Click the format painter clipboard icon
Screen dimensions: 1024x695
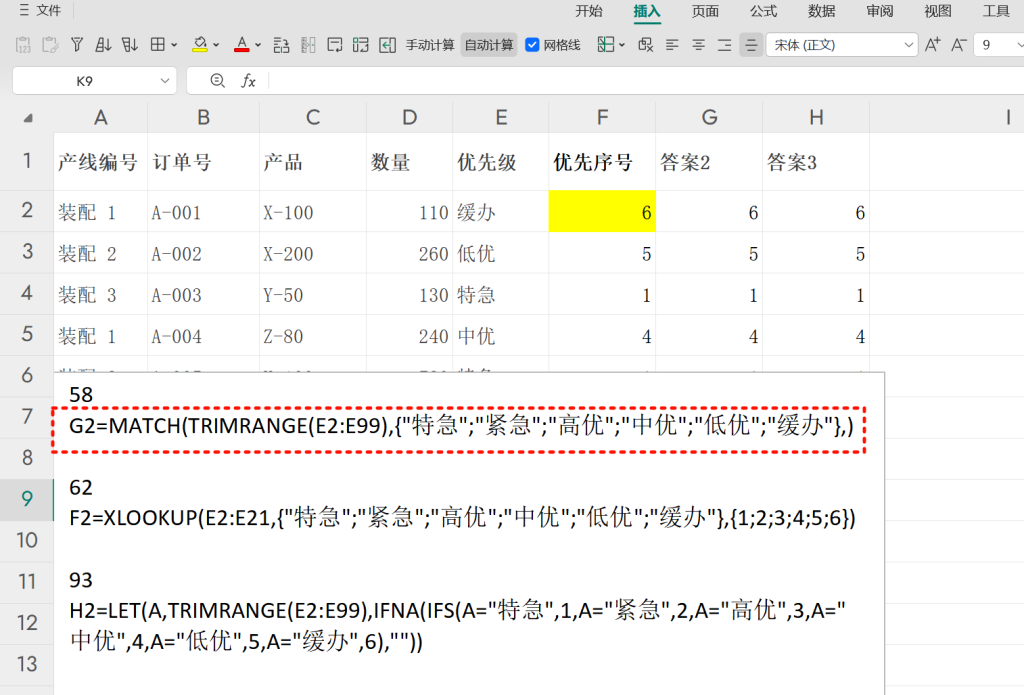pos(50,44)
